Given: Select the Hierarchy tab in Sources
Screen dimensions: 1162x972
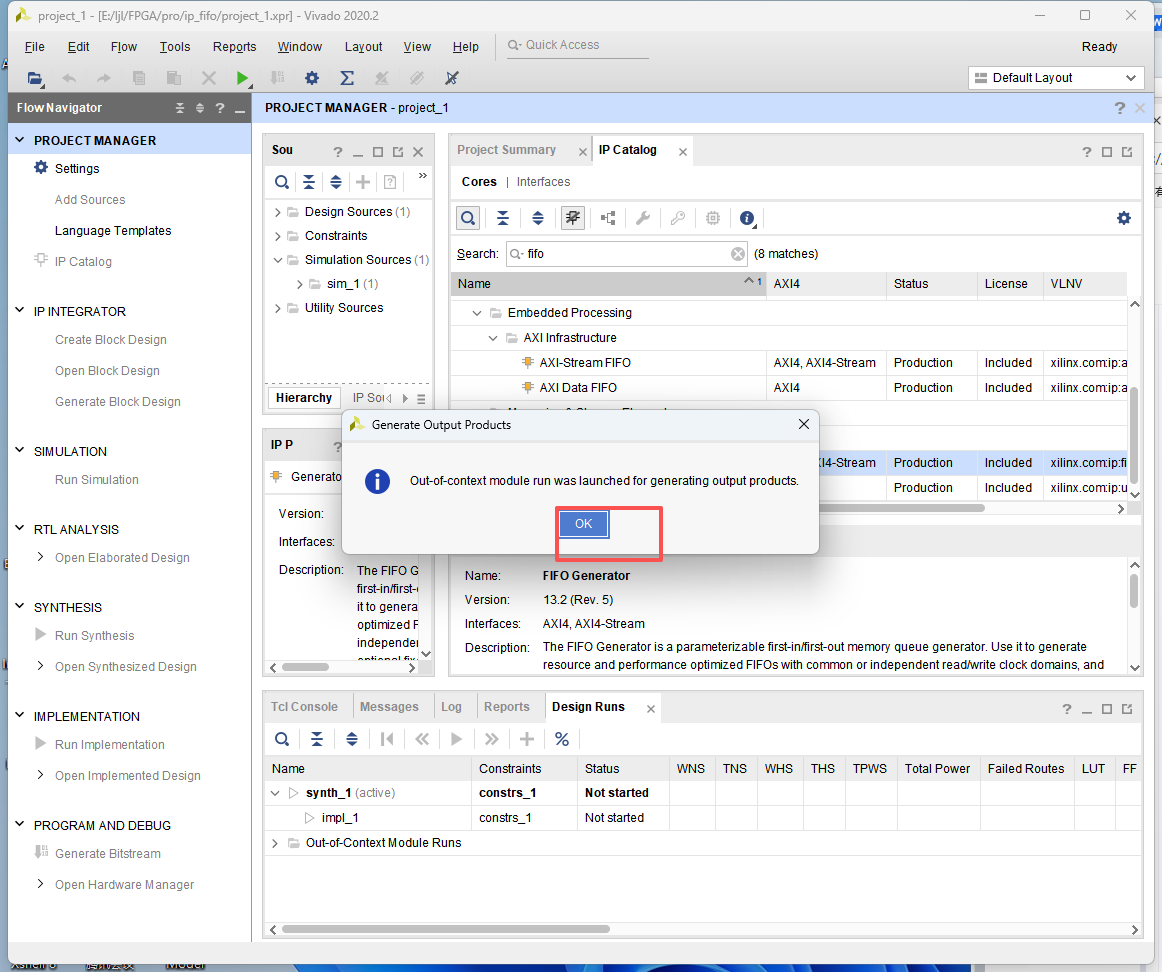Looking at the screenshot, I should [304, 398].
